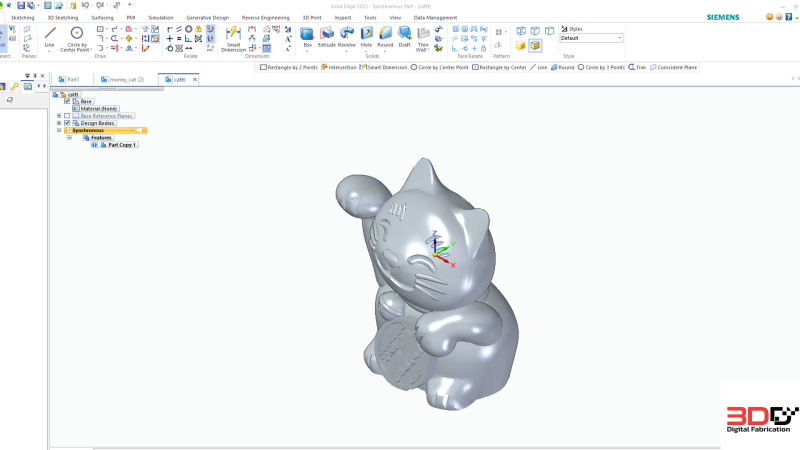
Task: Expand the Design Bodies node
Action: pos(59,123)
